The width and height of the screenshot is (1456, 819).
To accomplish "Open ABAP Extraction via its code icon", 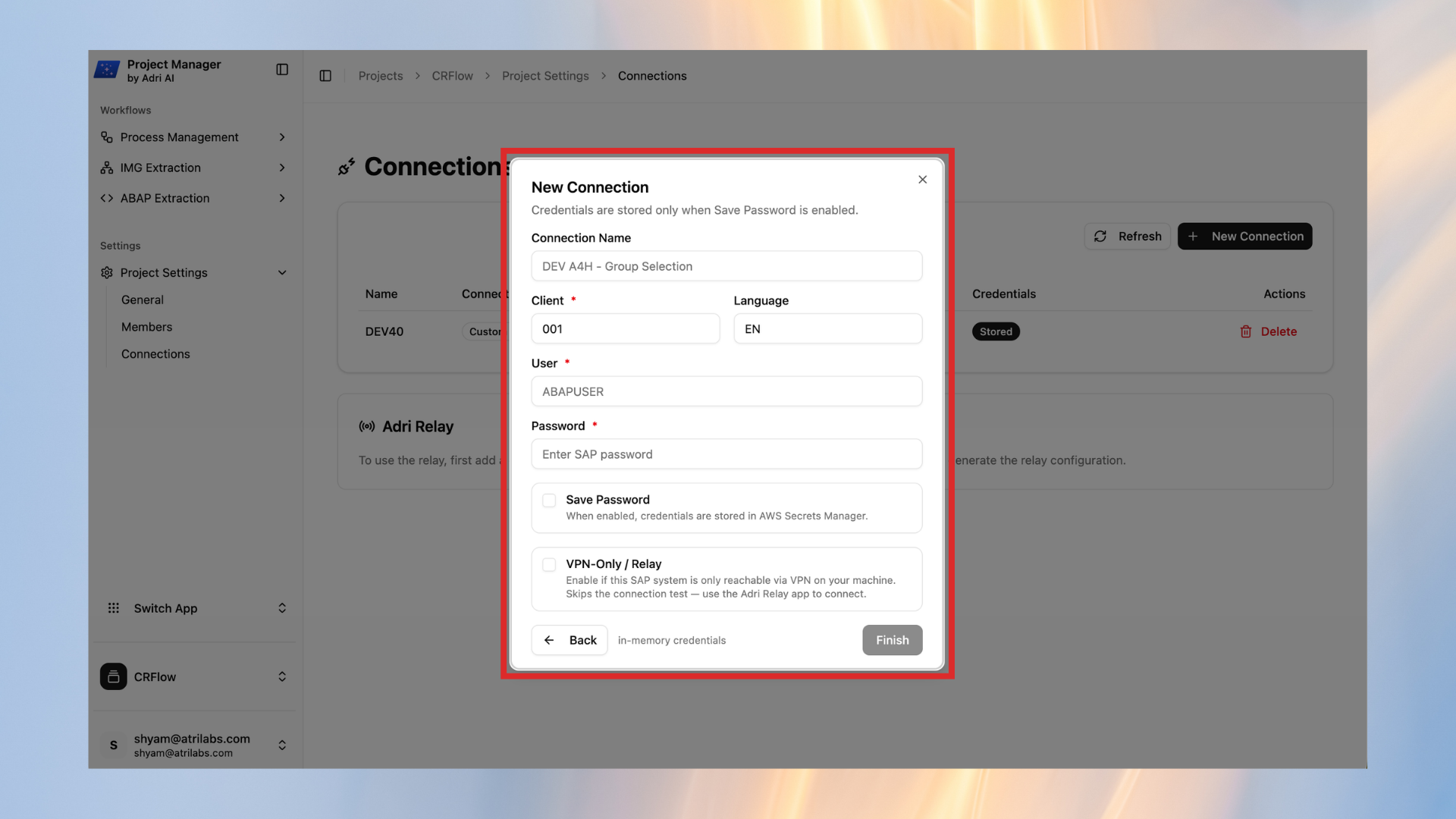I will point(107,198).
